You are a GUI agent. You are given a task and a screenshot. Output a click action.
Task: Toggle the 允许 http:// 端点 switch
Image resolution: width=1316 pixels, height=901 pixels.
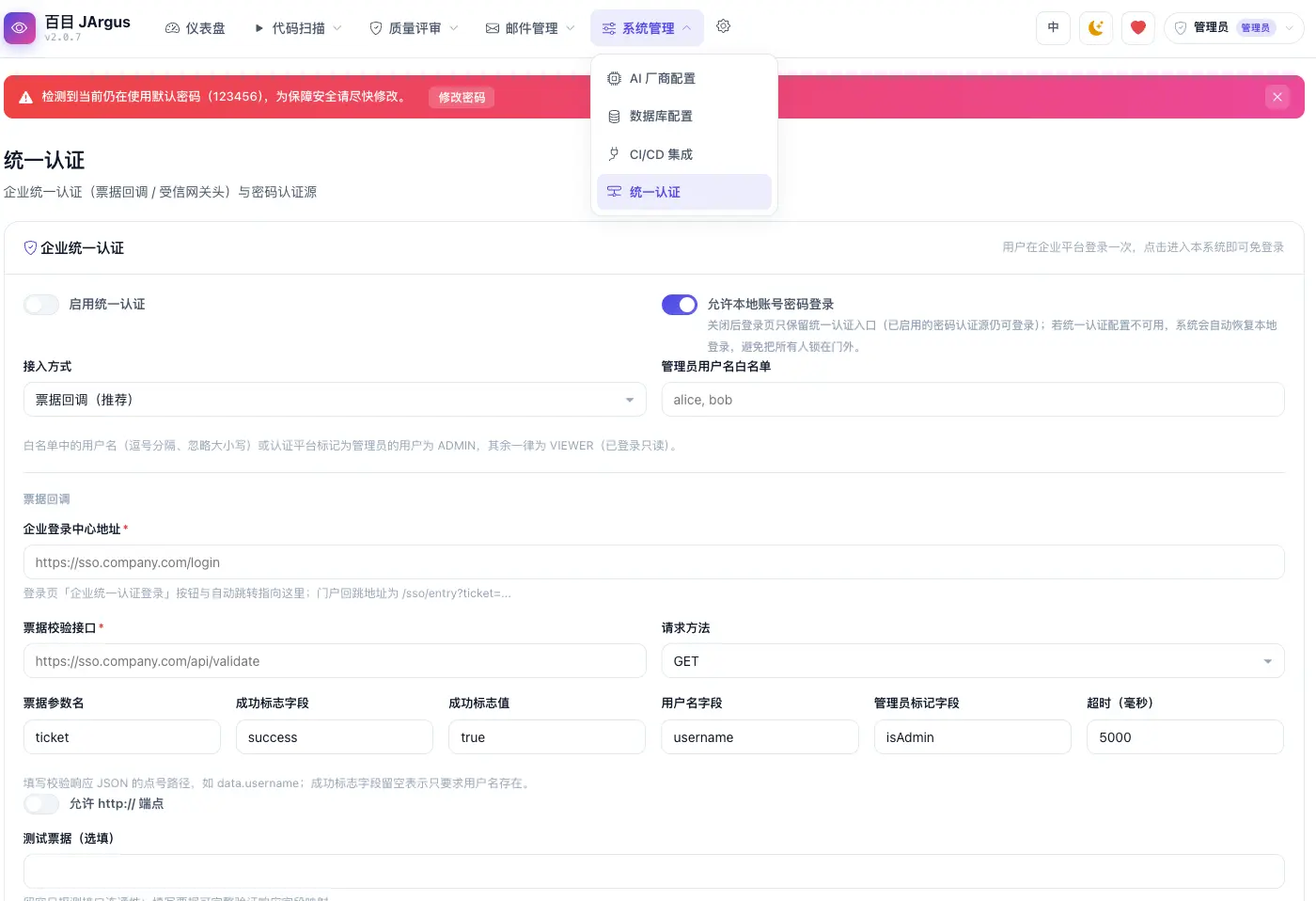(x=41, y=804)
